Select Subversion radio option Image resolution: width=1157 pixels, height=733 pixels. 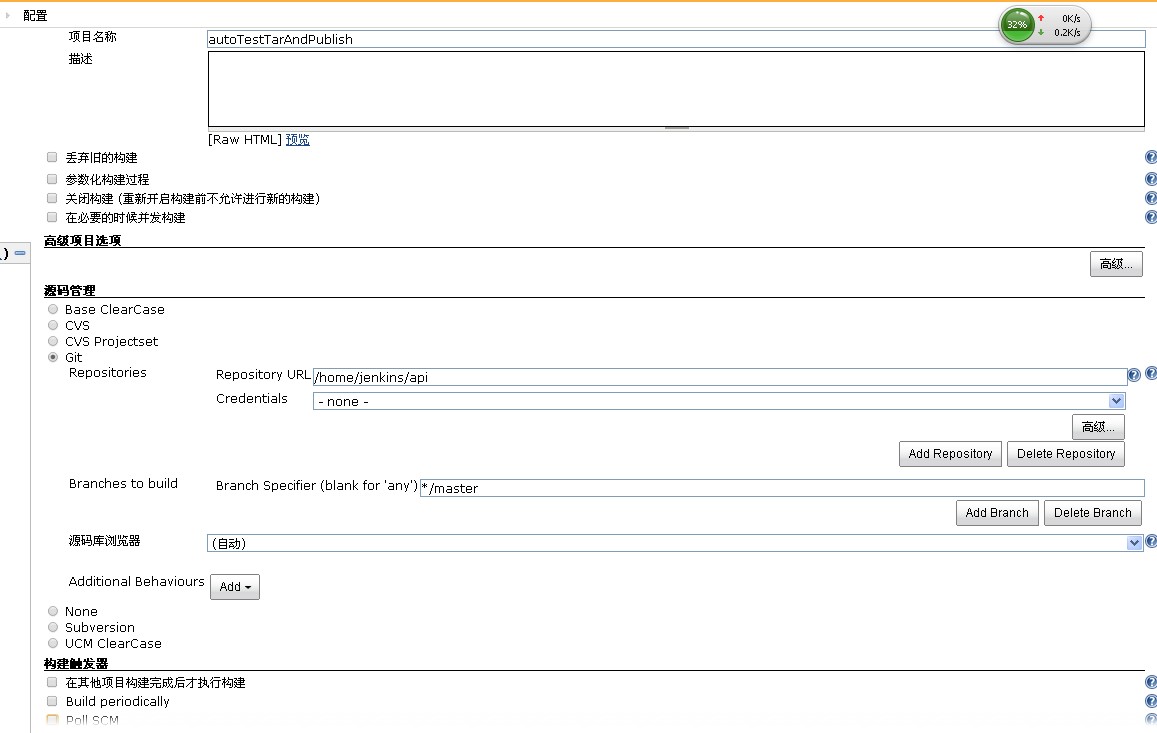click(52, 627)
